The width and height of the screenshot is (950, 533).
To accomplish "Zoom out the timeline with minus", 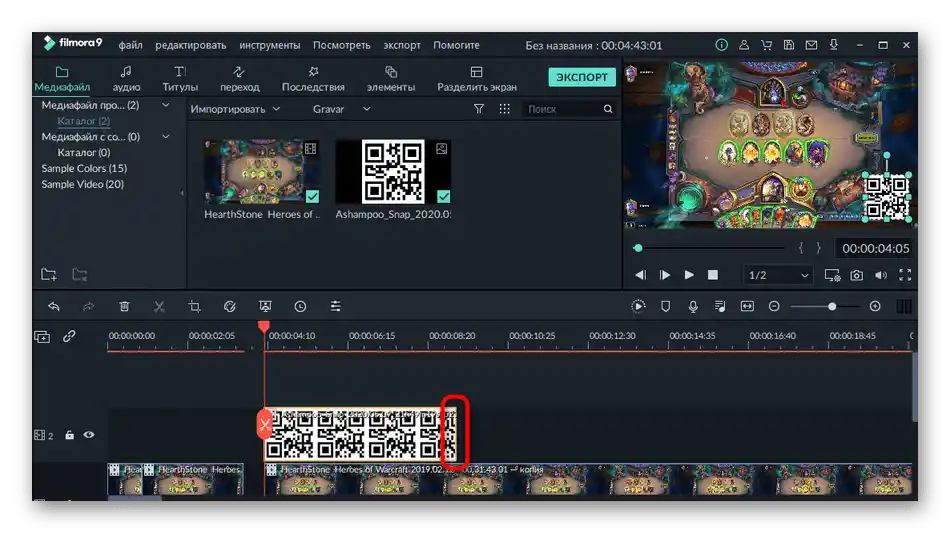I will point(774,306).
